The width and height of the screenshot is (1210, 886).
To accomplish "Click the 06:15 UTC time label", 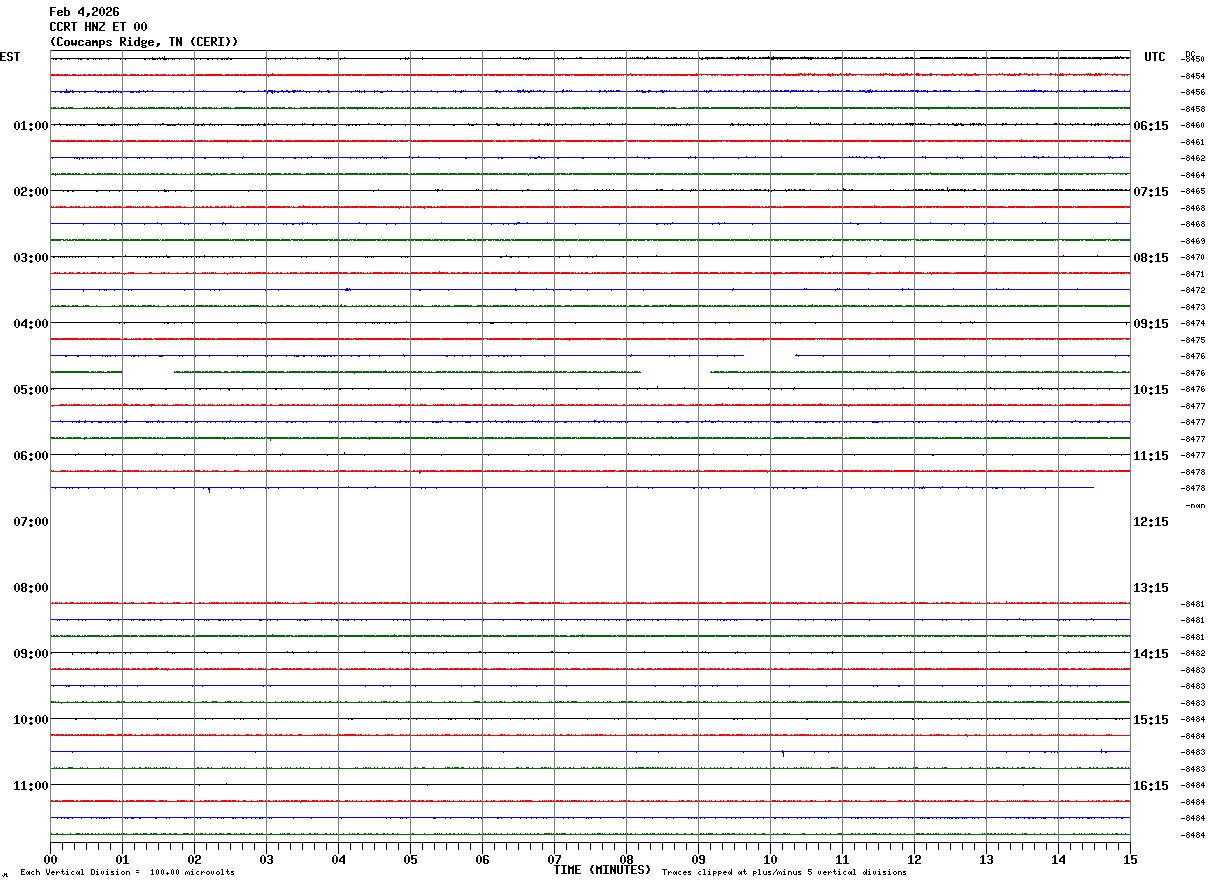I will pos(1151,126).
